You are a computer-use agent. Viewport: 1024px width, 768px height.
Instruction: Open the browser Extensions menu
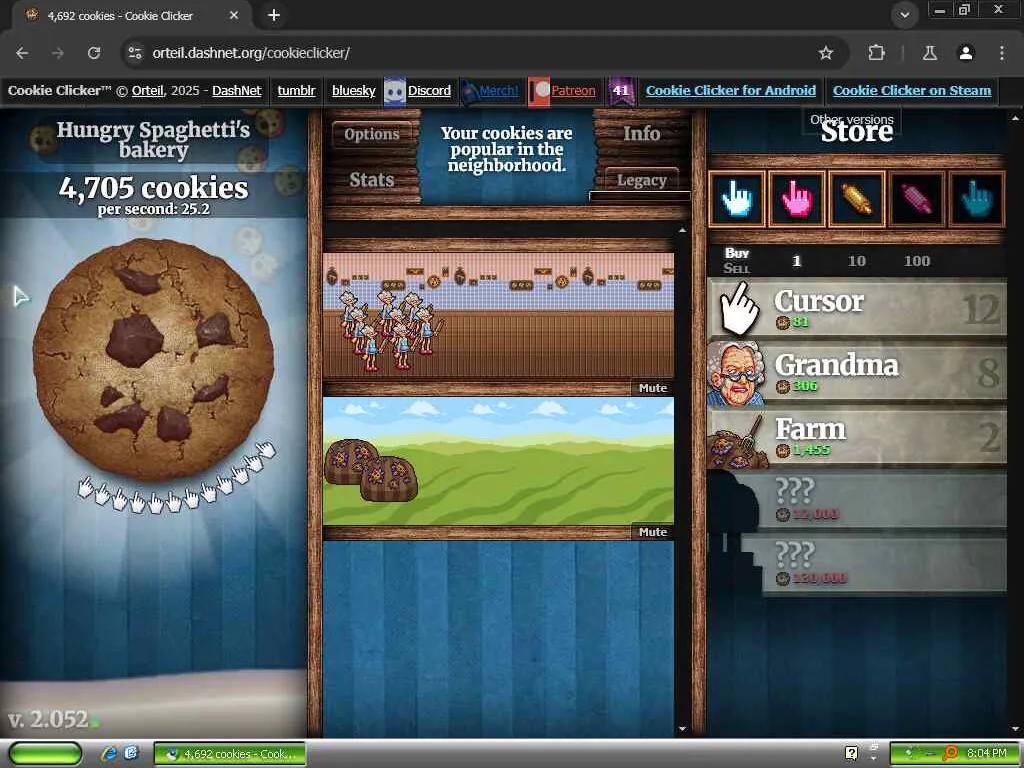pos(876,53)
